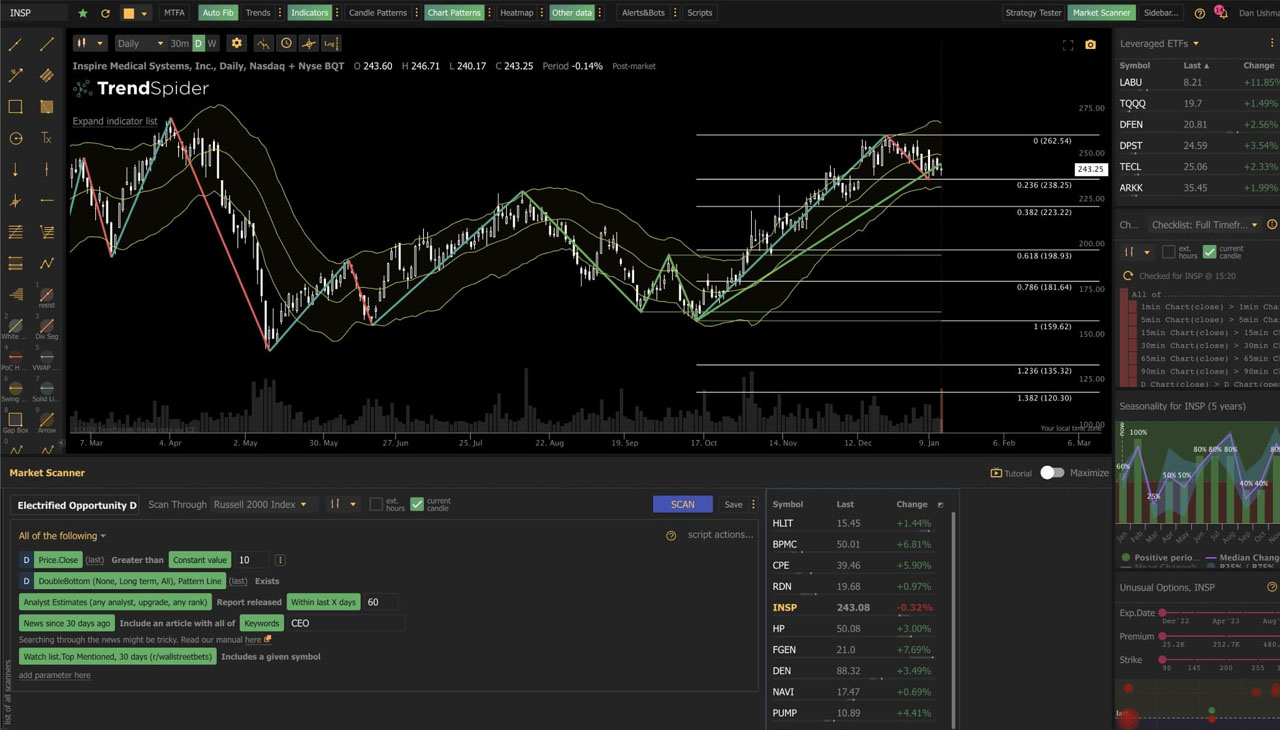Select the Div Seg drawing preset

(x=46, y=327)
